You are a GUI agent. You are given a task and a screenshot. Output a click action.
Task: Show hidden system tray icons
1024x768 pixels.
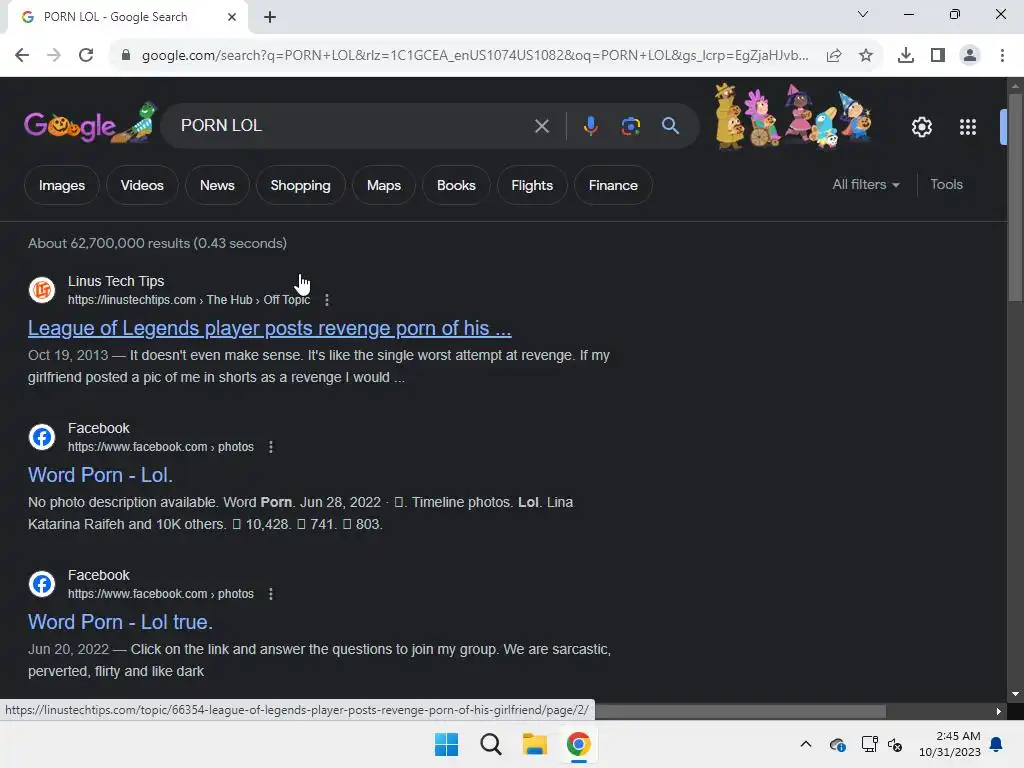[806, 744]
